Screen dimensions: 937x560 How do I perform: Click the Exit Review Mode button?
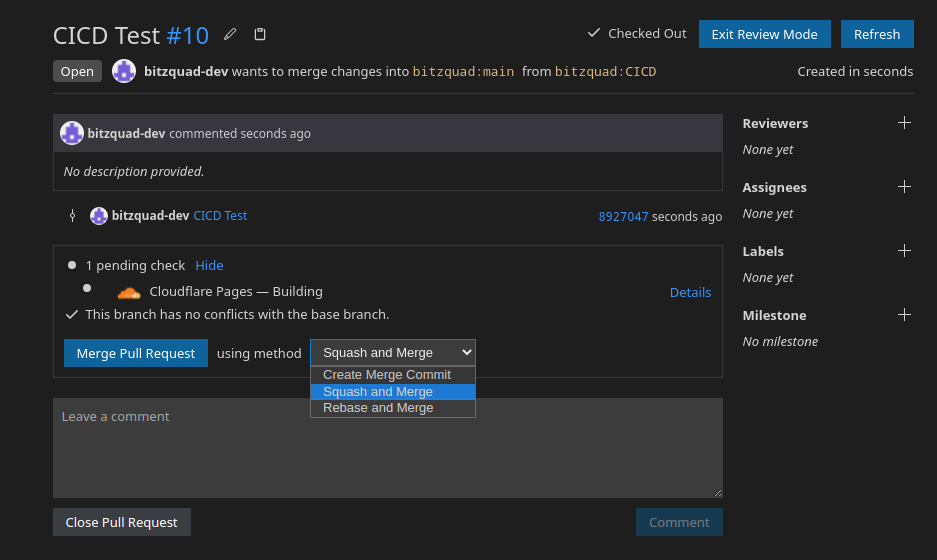pyautogui.click(x=764, y=34)
